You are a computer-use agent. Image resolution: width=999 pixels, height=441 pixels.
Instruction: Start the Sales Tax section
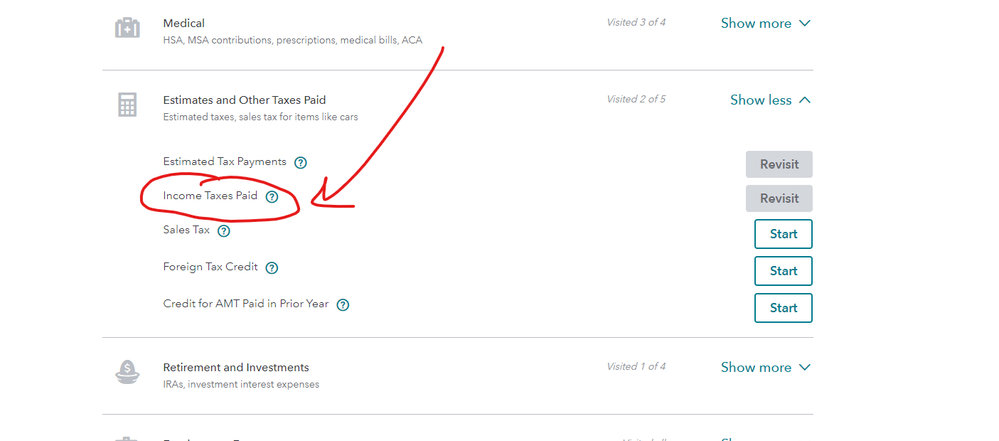pyautogui.click(x=784, y=234)
